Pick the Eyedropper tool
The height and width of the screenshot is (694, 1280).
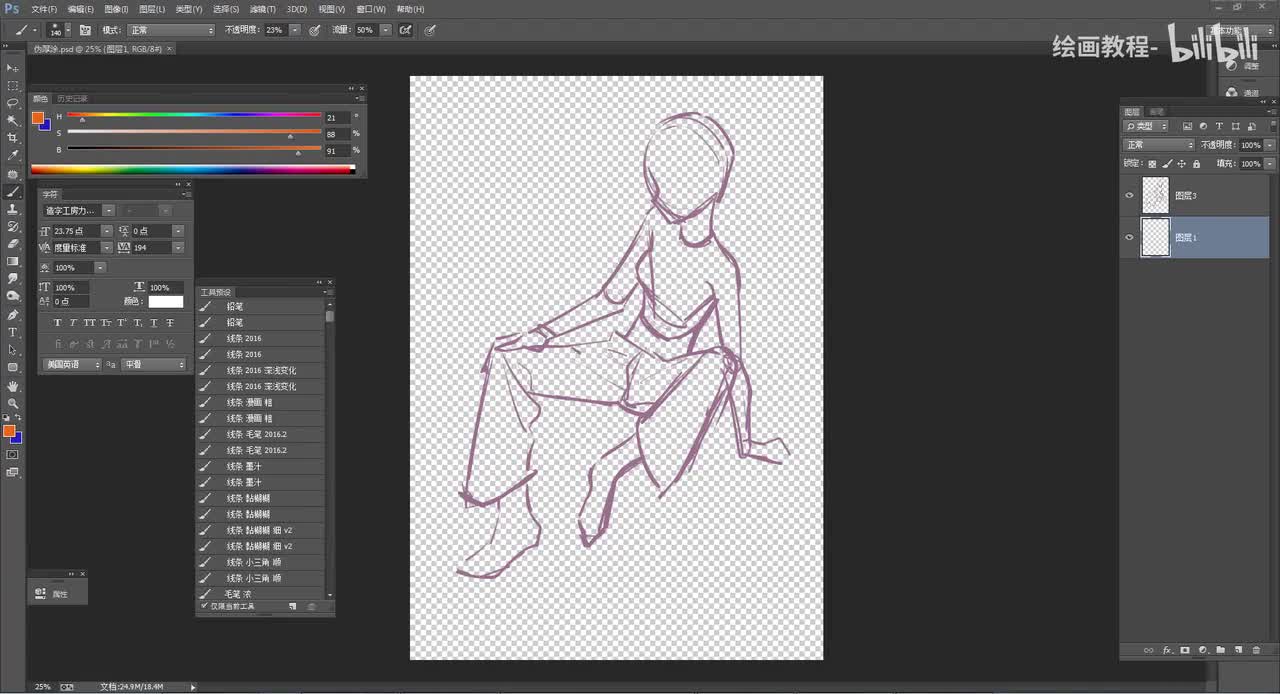tap(13, 156)
